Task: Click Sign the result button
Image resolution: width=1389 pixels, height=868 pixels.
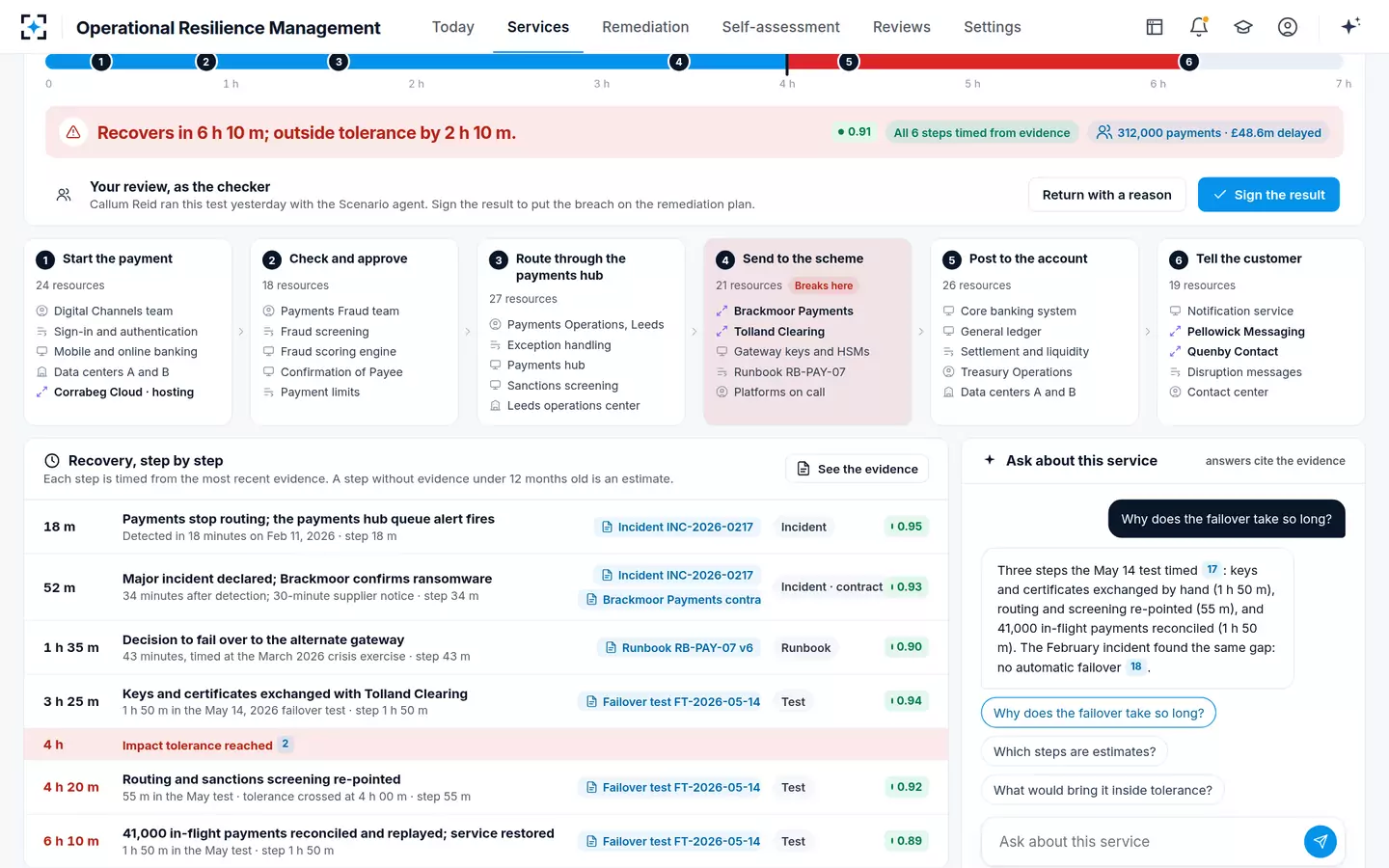Action: pyautogui.click(x=1268, y=195)
